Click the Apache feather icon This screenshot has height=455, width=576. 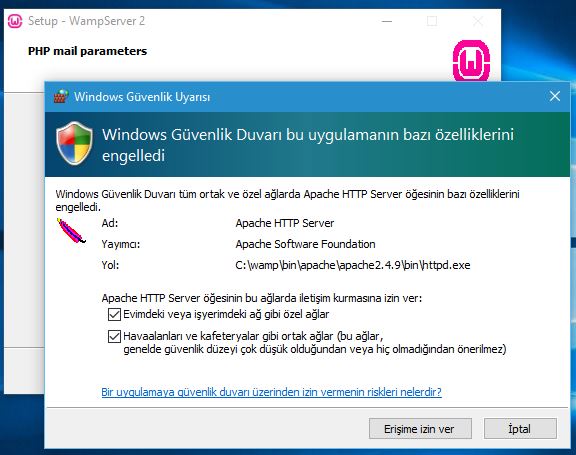[71, 231]
